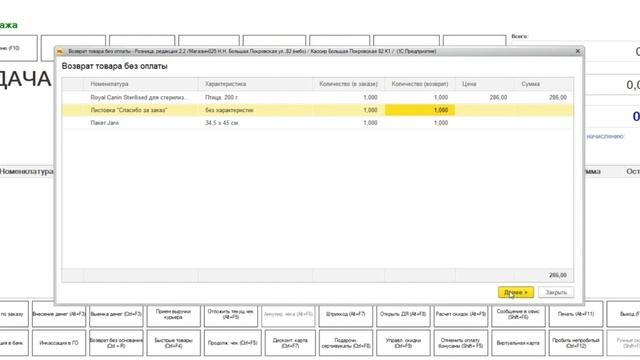
Task: Click Сообщение в офис (Shift+F6) button
Action: [518, 314]
